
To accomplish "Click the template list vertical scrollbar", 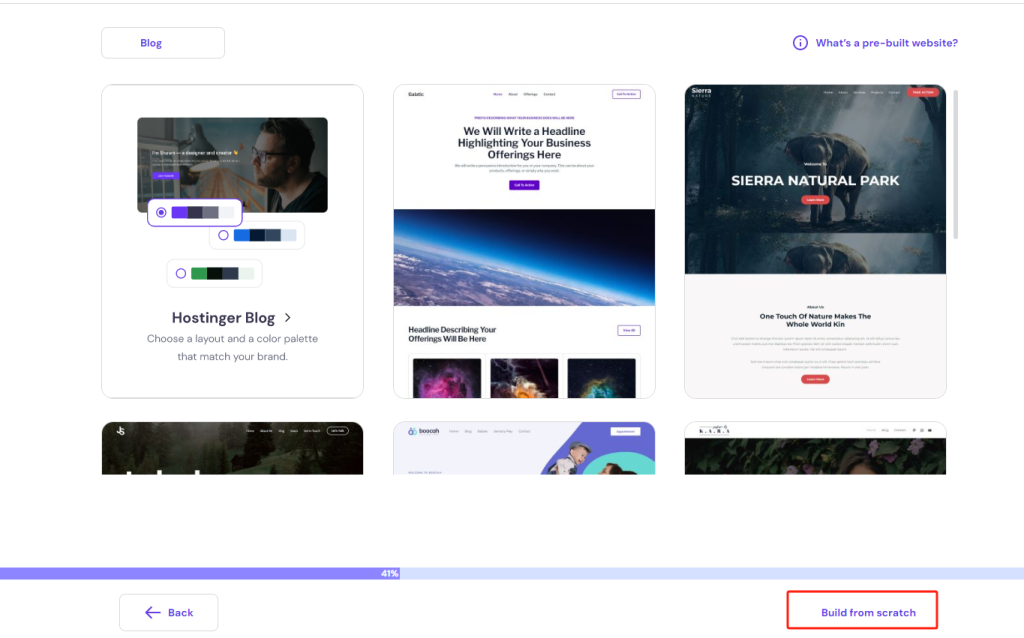I will coord(955,165).
